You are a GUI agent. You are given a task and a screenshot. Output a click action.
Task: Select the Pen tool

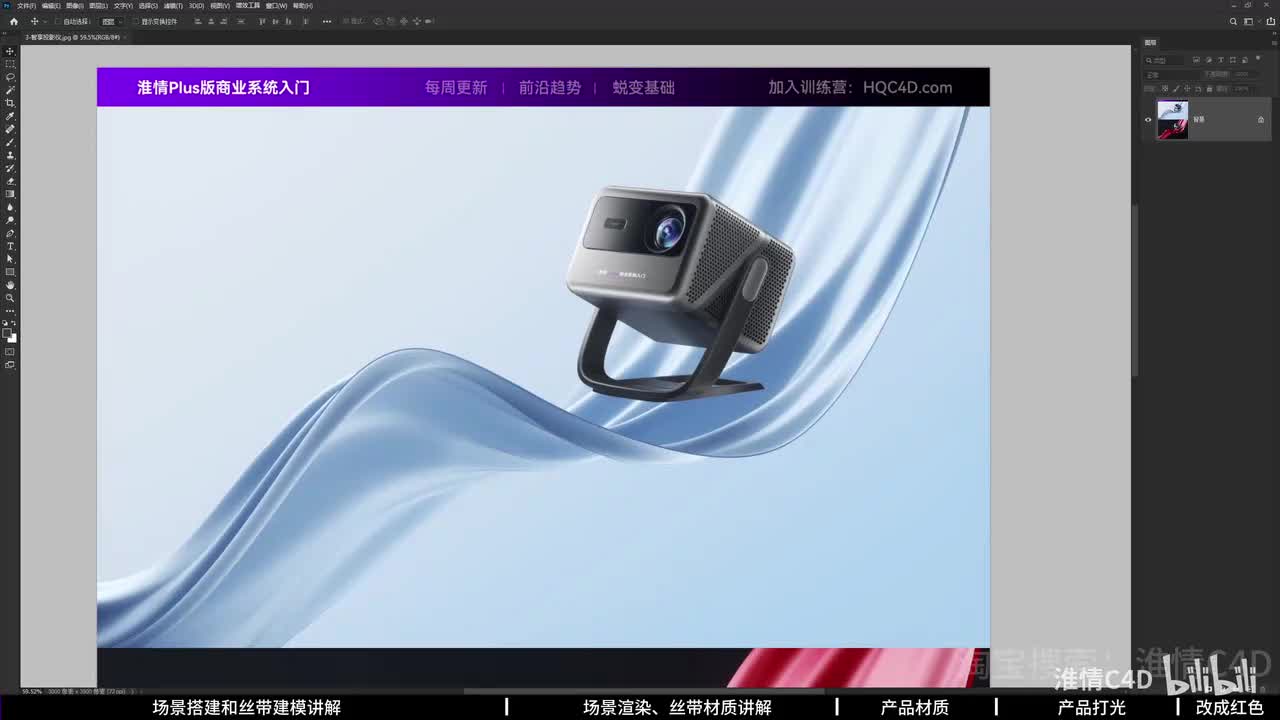(x=10, y=233)
